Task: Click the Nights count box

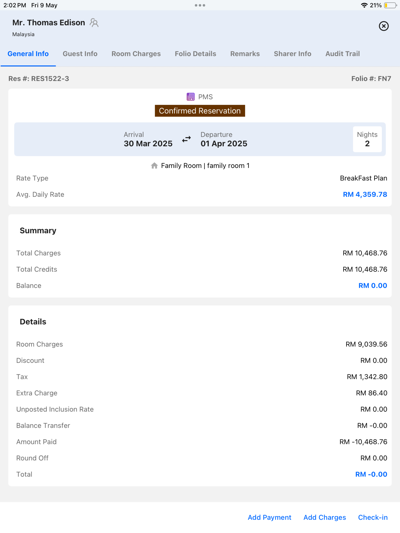Action: tap(367, 139)
